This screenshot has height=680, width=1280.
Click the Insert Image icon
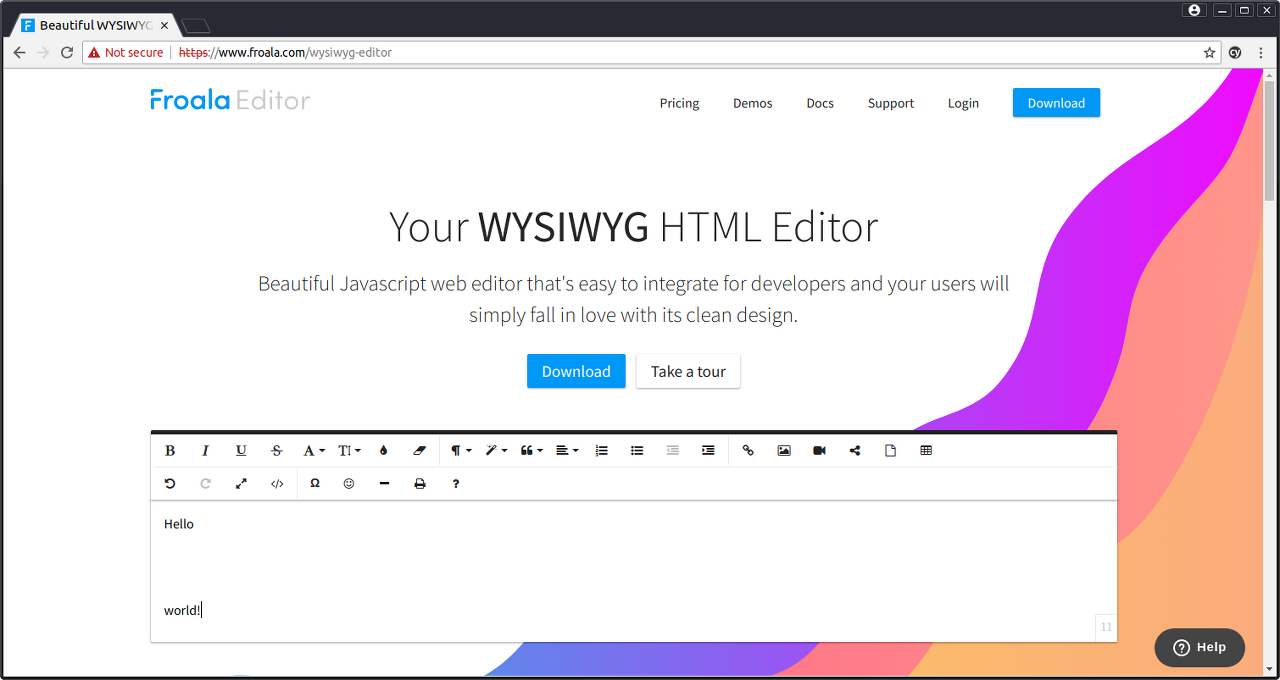784,451
